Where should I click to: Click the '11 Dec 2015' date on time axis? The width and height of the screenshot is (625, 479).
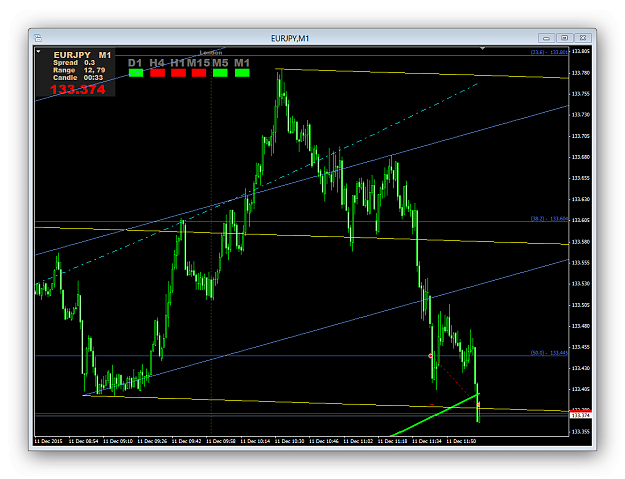pos(49,441)
